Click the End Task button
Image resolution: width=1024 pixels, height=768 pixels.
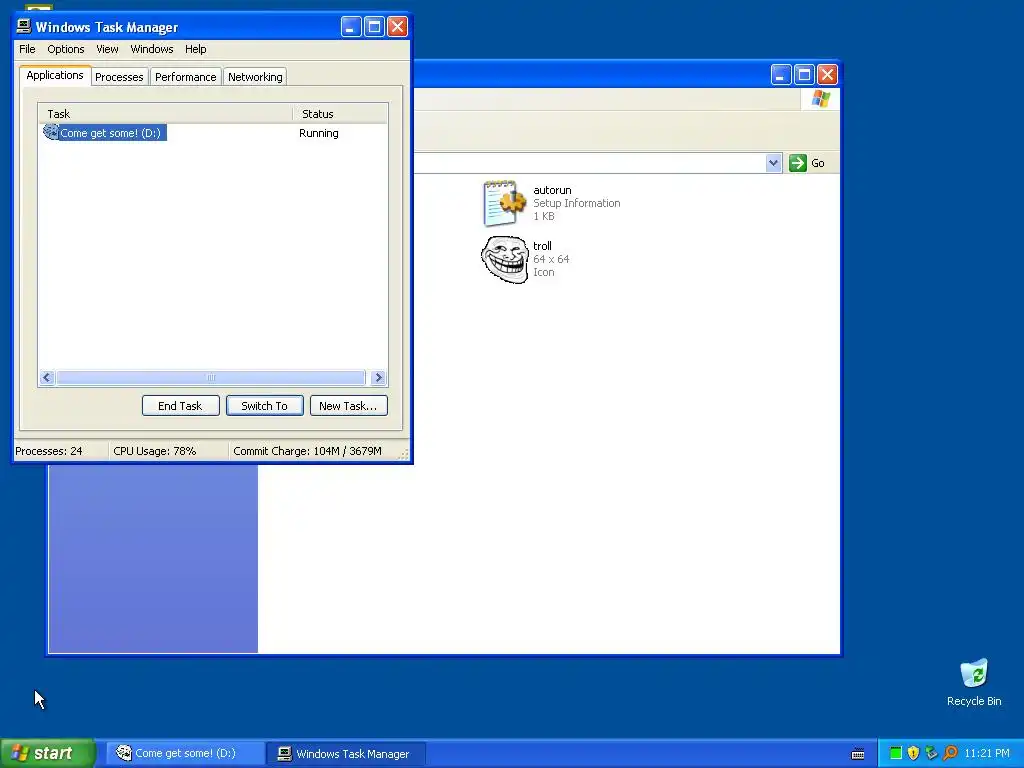click(x=180, y=406)
